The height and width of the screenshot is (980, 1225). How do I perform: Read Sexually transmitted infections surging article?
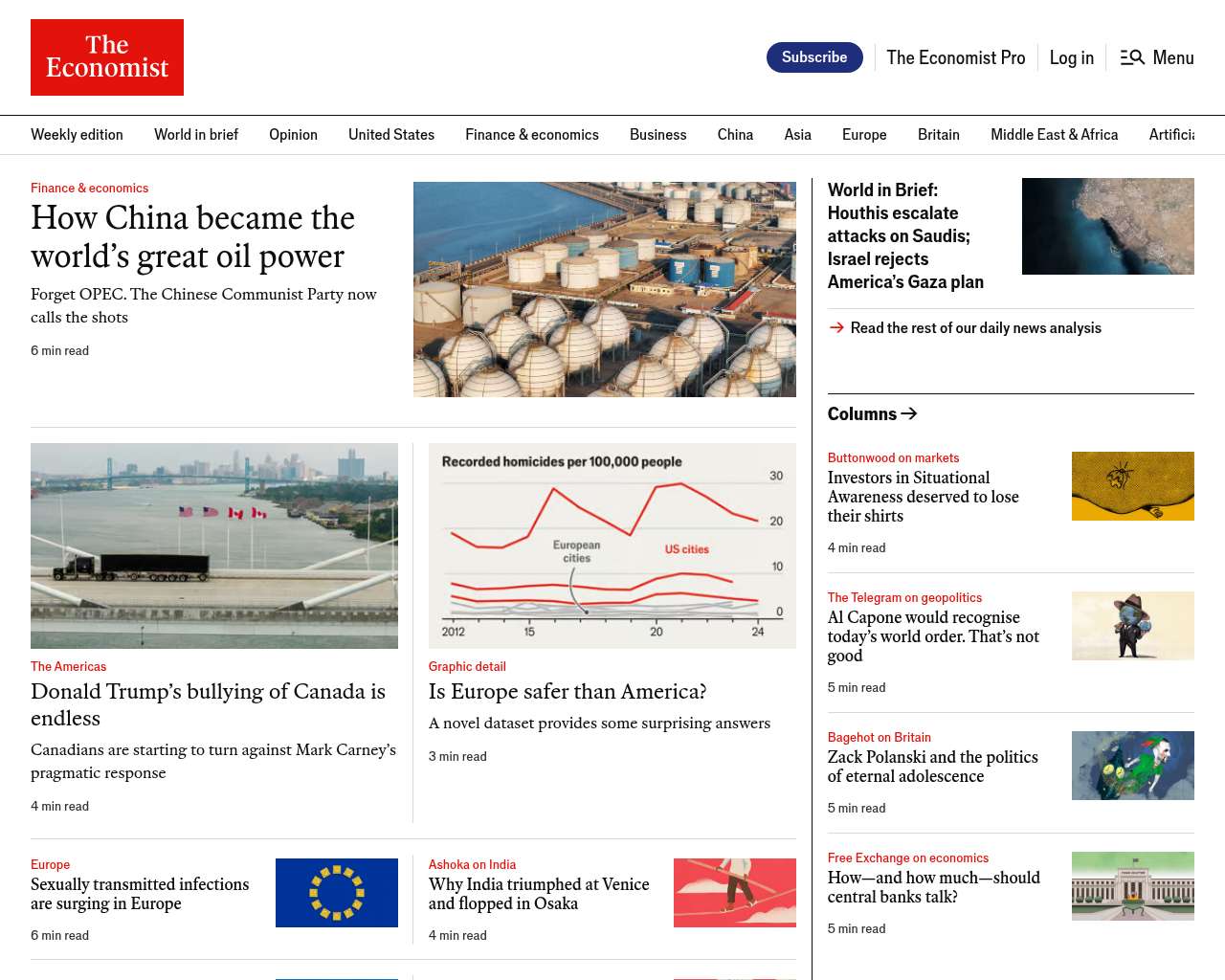140,894
